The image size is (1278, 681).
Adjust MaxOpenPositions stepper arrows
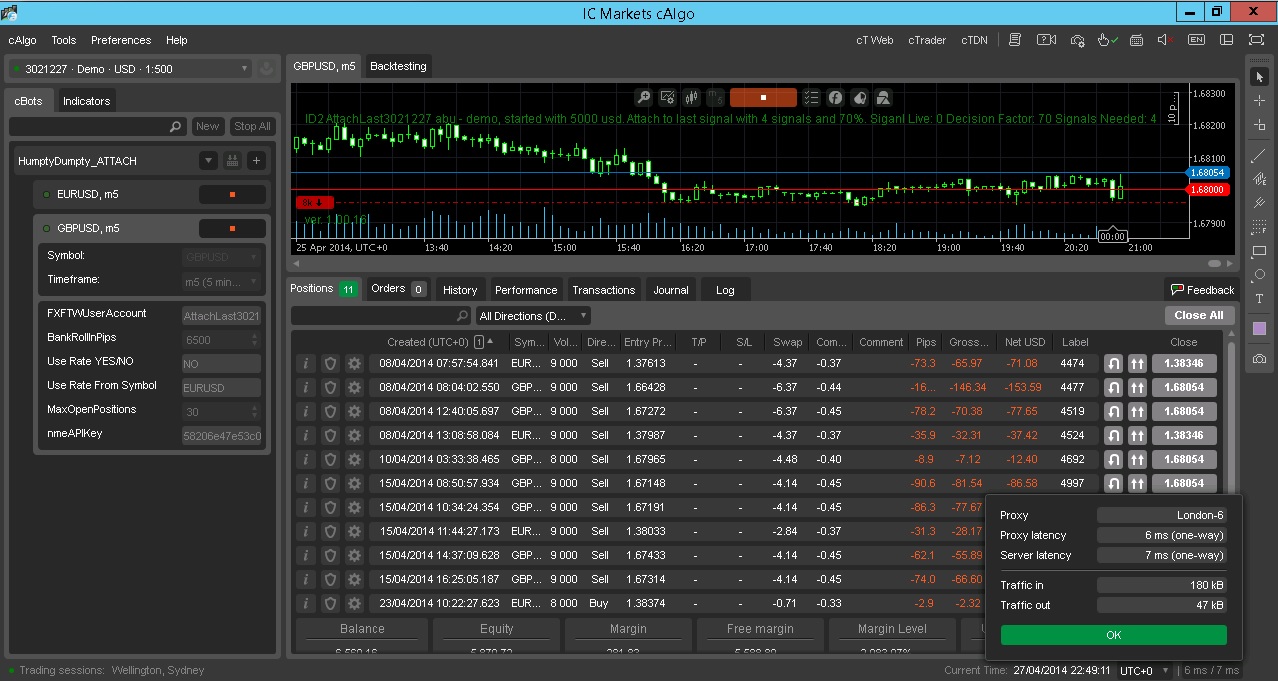[254, 412]
